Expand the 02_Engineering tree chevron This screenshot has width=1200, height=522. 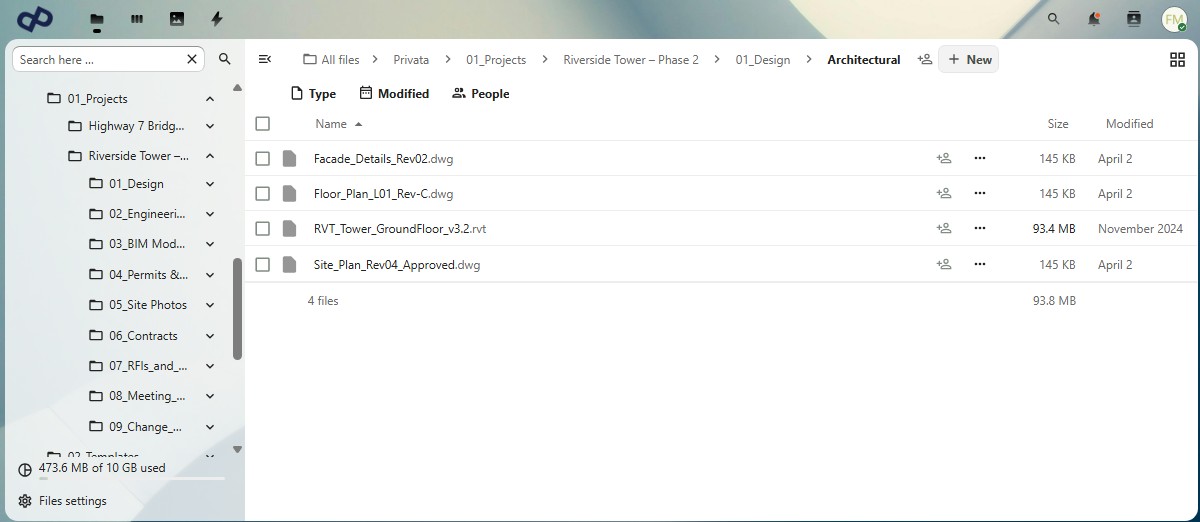click(210, 214)
